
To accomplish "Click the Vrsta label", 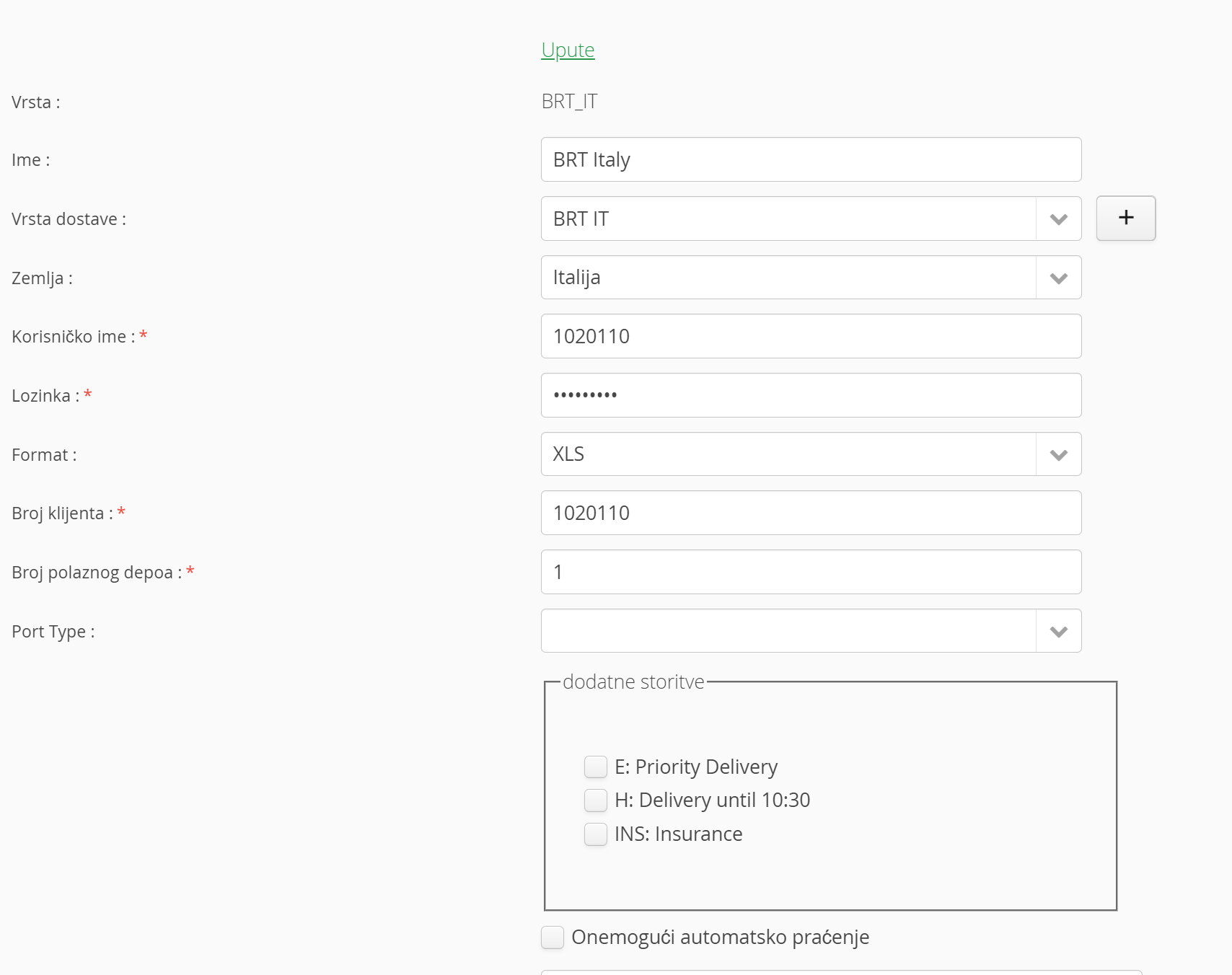I will (36, 102).
